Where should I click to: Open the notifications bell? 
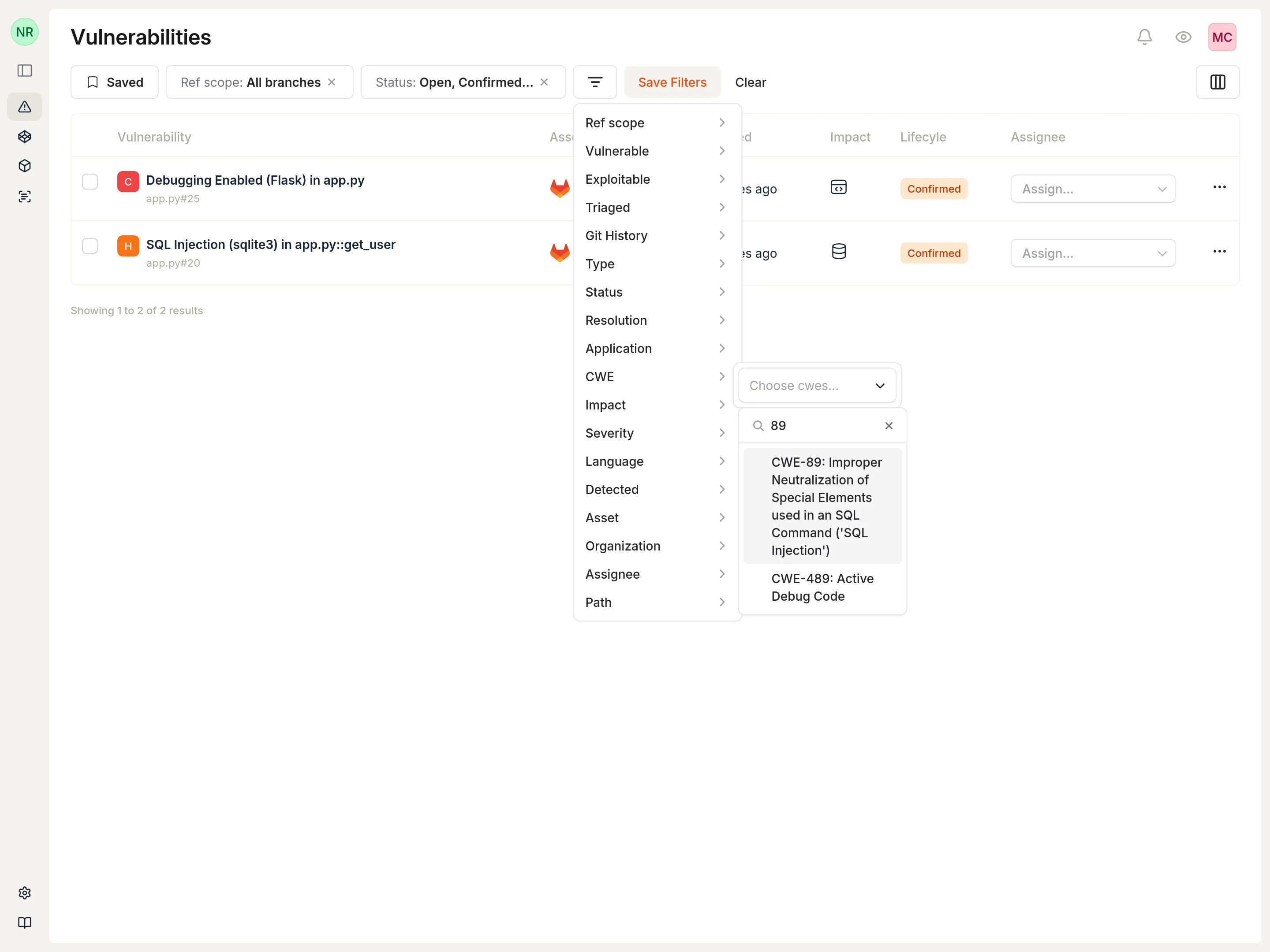(x=1144, y=37)
